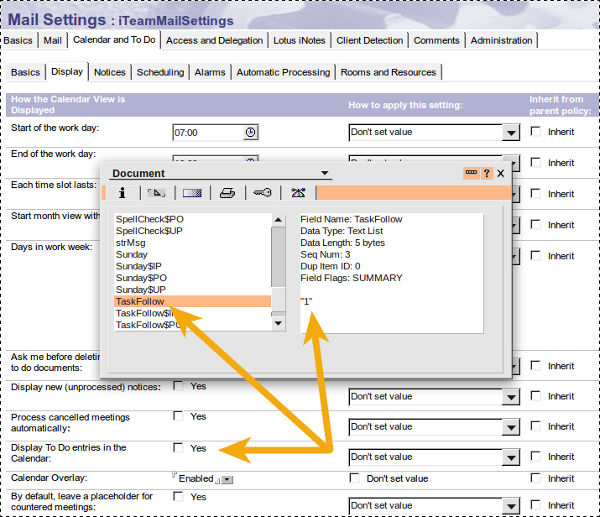Tick Inherit for Start of the work day
Screen dimensions: 600x517
[536, 131]
